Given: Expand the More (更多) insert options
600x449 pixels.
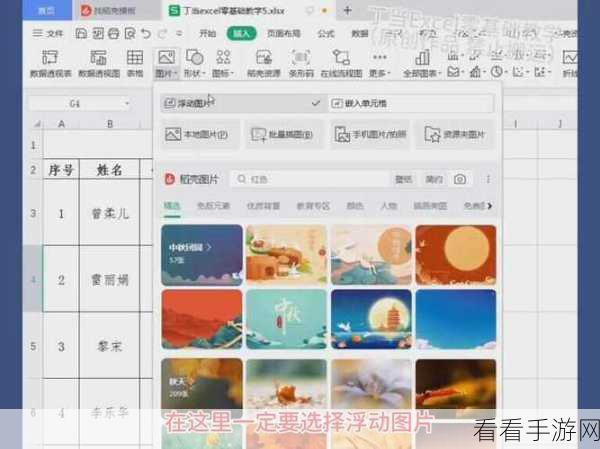Looking at the screenshot, I should pos(380,64).
